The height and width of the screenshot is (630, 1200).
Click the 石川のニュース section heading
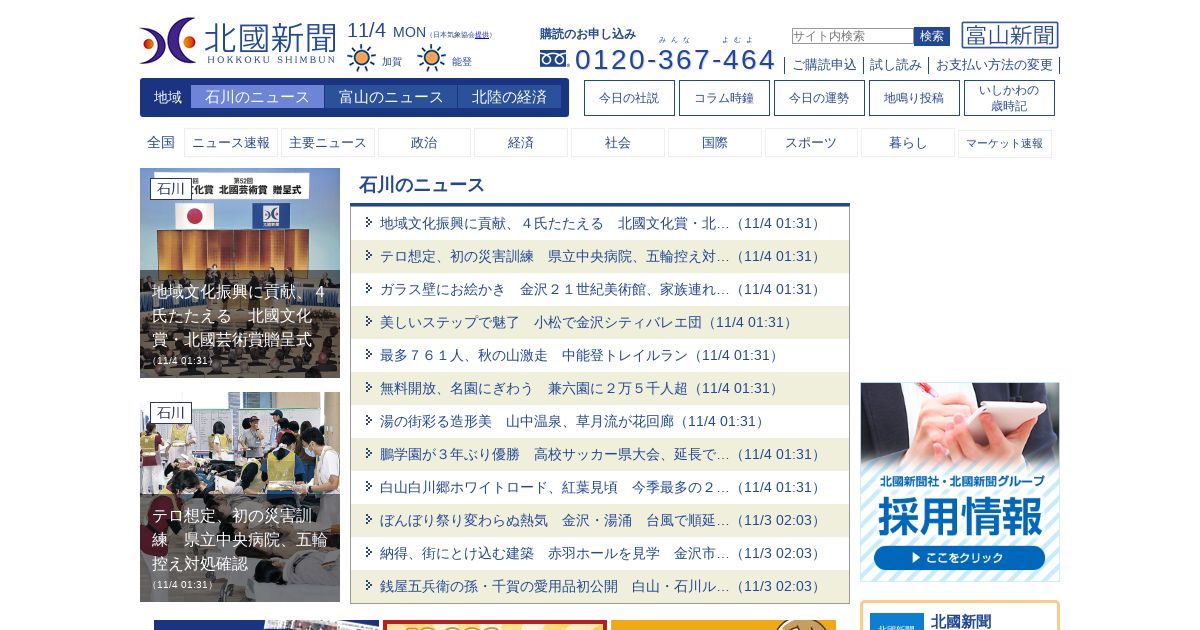[x=422, y=185]
